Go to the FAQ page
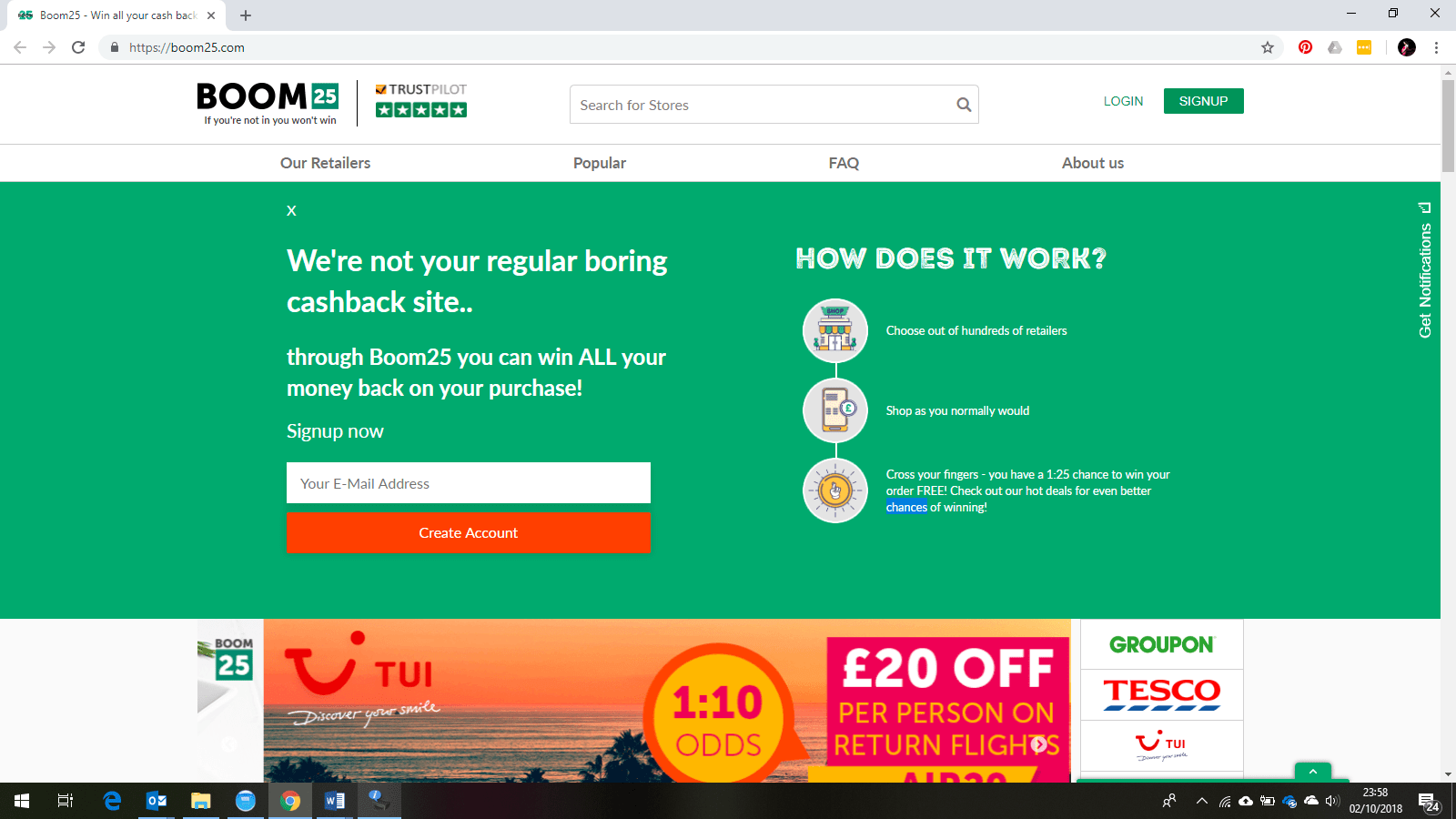The image size is (1456, 819). click(844, 163)
